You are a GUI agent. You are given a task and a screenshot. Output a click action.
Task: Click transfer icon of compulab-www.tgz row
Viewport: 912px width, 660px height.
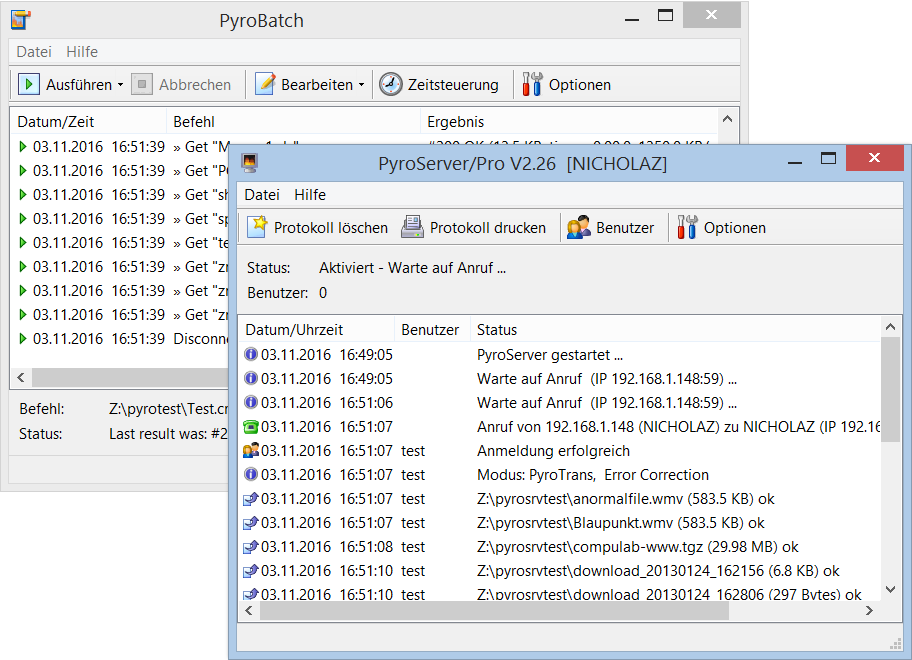[x=251, y=547]
